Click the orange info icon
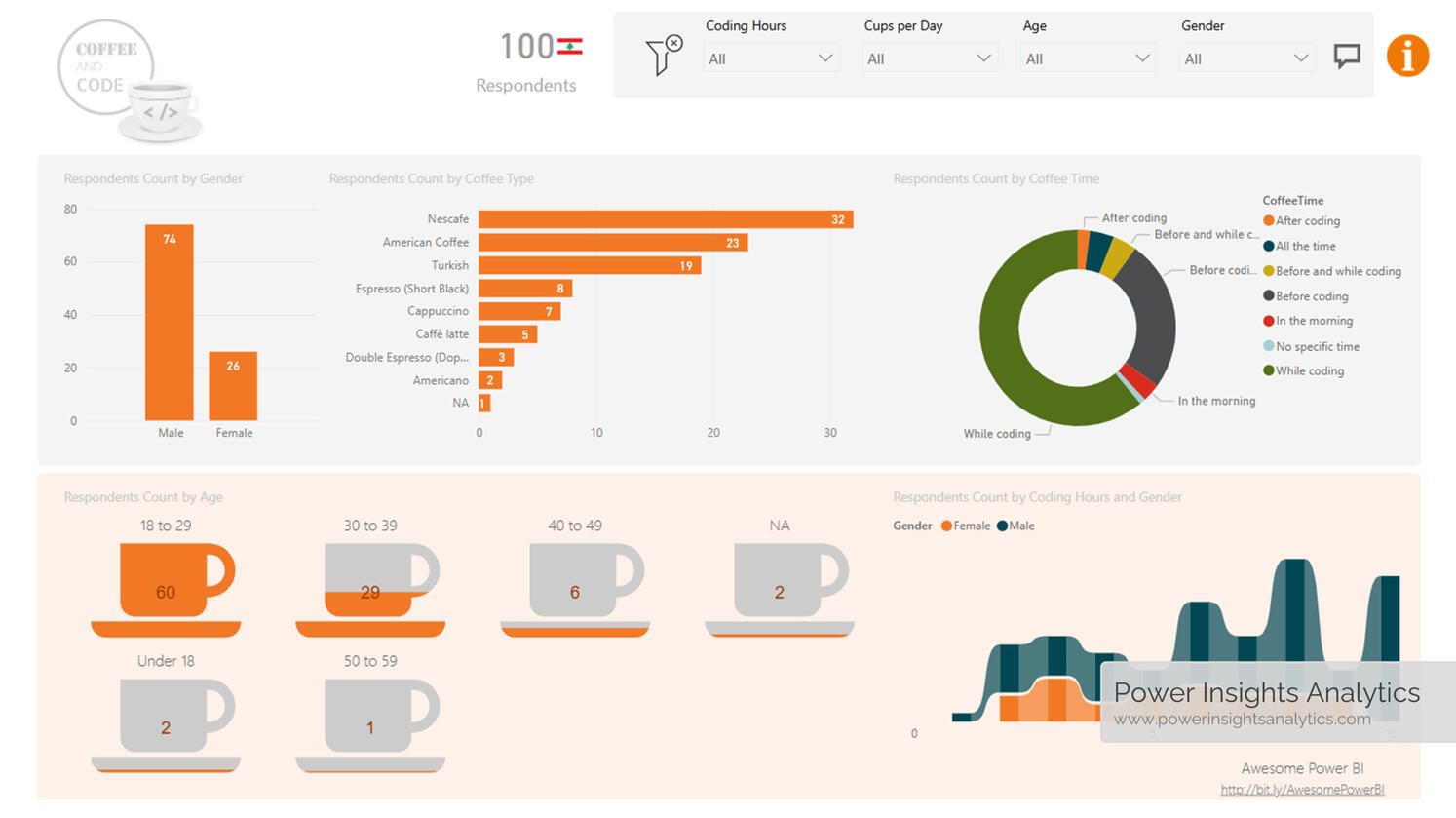 coord(1407,56)
